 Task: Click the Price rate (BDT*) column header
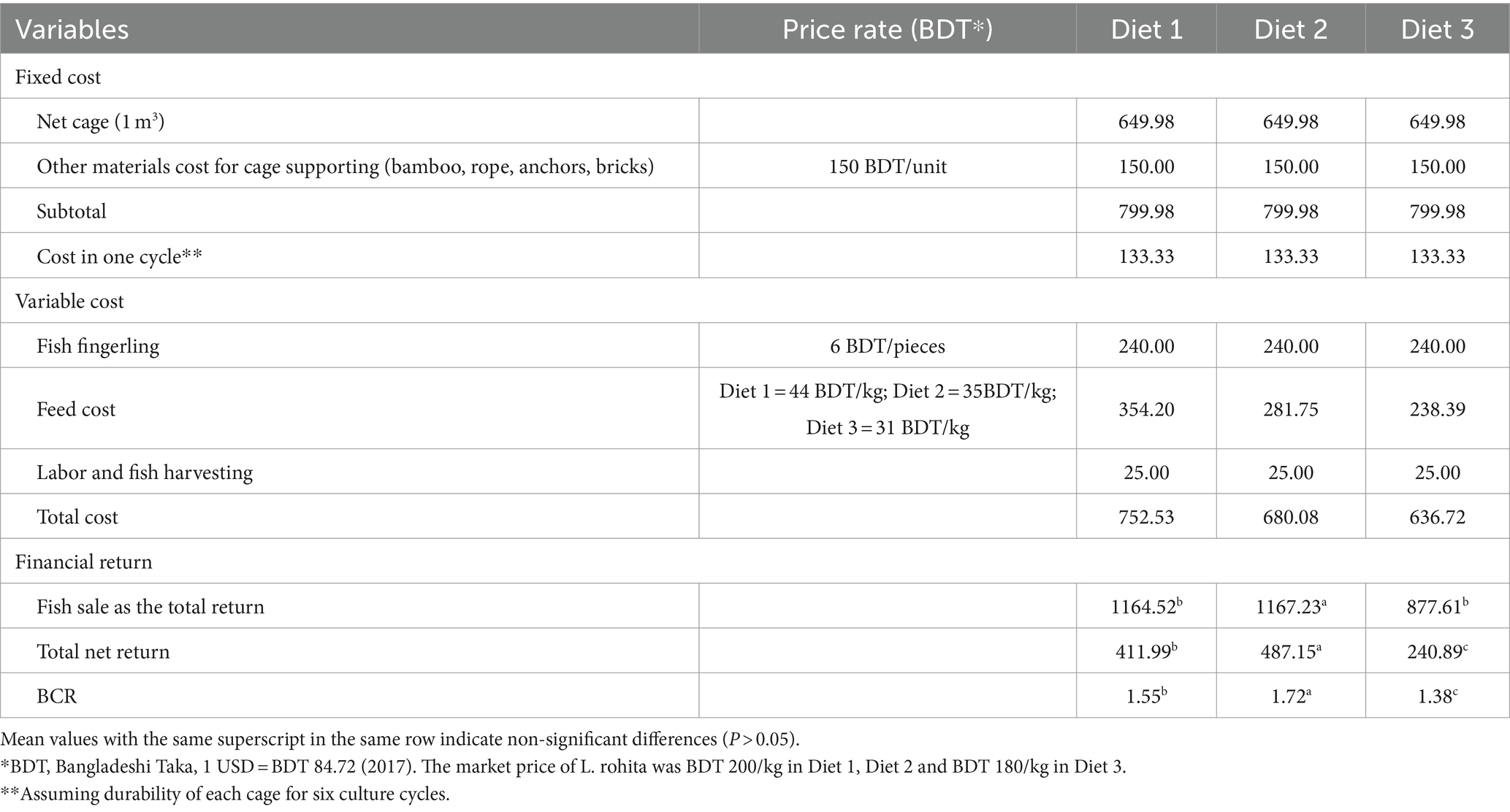click(x=887, y=30)
